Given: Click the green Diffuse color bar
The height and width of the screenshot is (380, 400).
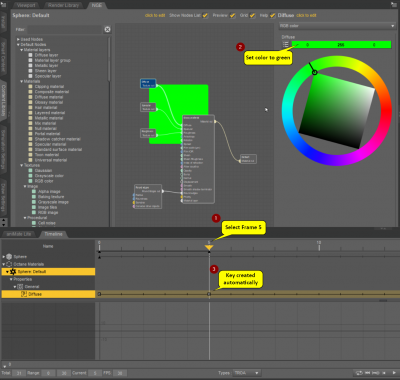Looking at the screenshot, I should (x=341, y=45).
